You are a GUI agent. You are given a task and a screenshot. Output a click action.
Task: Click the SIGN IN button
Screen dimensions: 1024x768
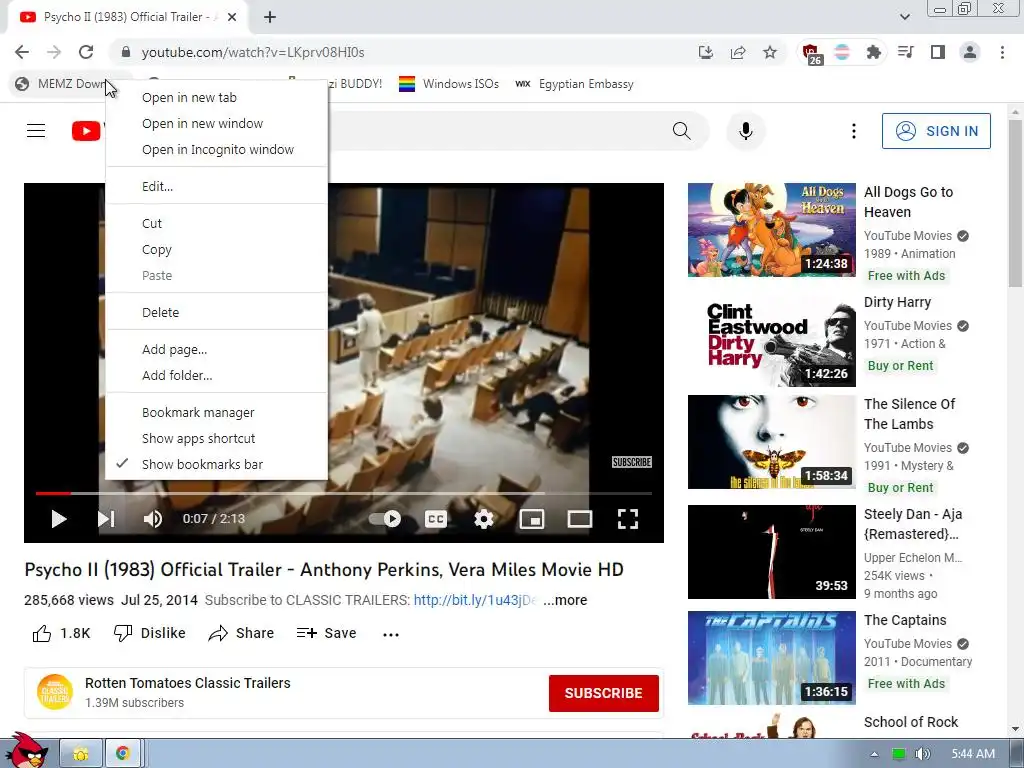click(936, 131)
